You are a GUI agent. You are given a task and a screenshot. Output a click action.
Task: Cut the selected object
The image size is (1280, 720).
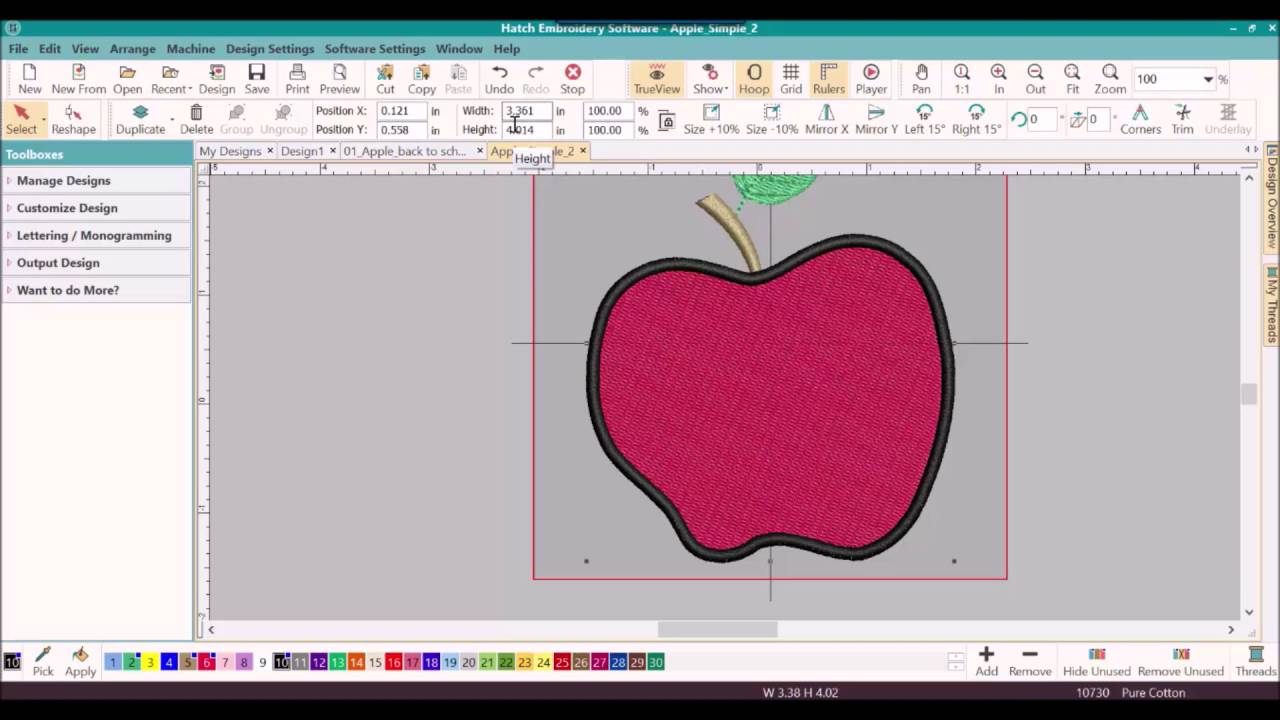(x=385, y=79)
